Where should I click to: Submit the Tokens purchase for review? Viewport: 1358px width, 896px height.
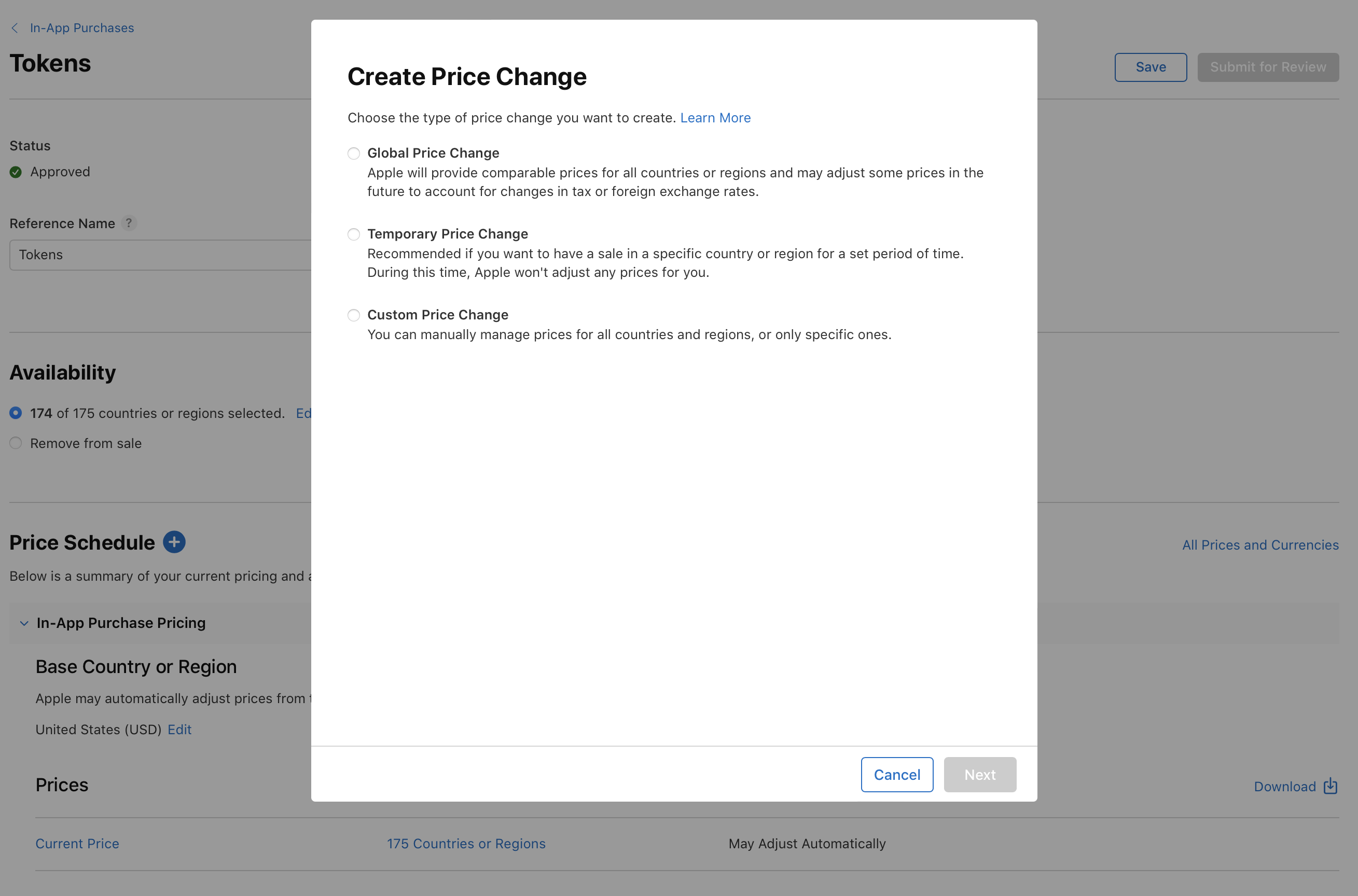1268,67
